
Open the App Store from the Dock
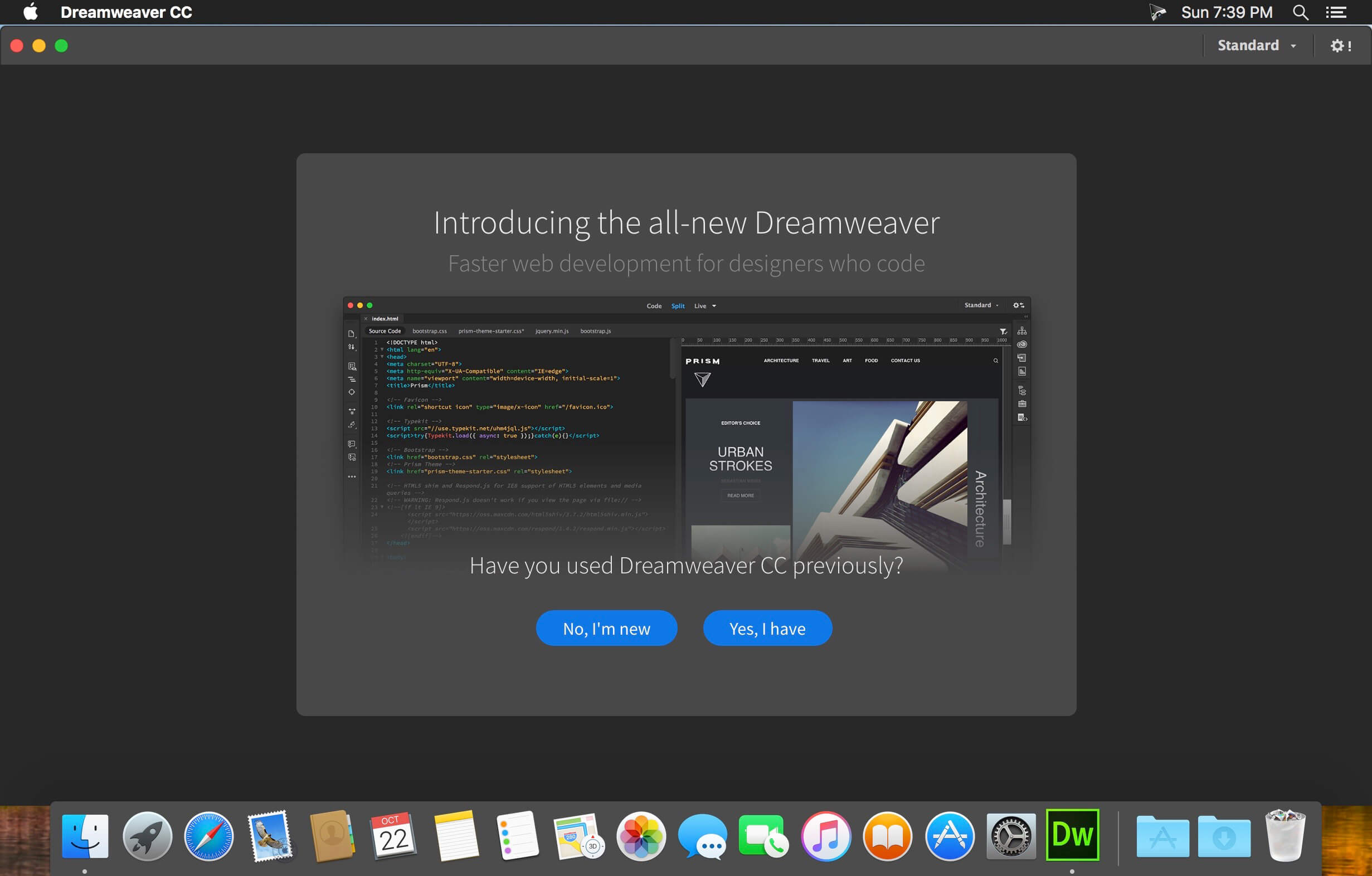click(949, 835)
